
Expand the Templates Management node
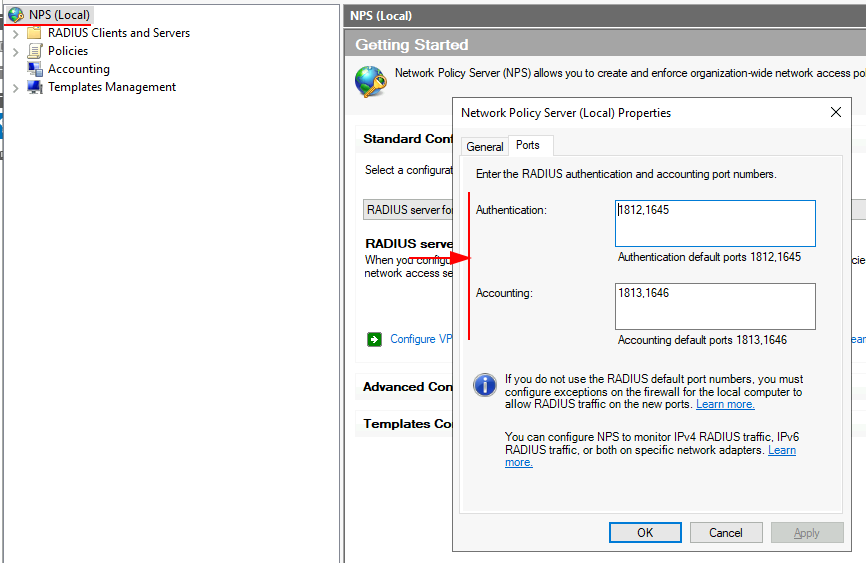click(15, 88)
